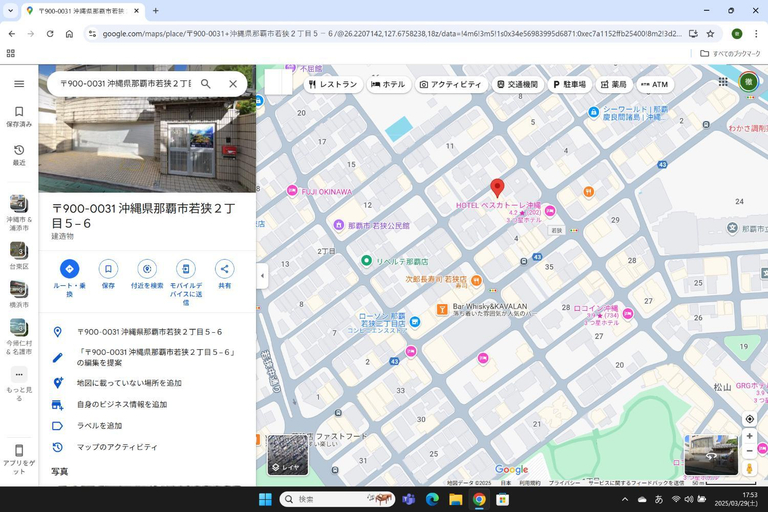This screenshot has width=768, height=512.
Task: Click the save (保存) place button
Action: click(x=108, y=268)
